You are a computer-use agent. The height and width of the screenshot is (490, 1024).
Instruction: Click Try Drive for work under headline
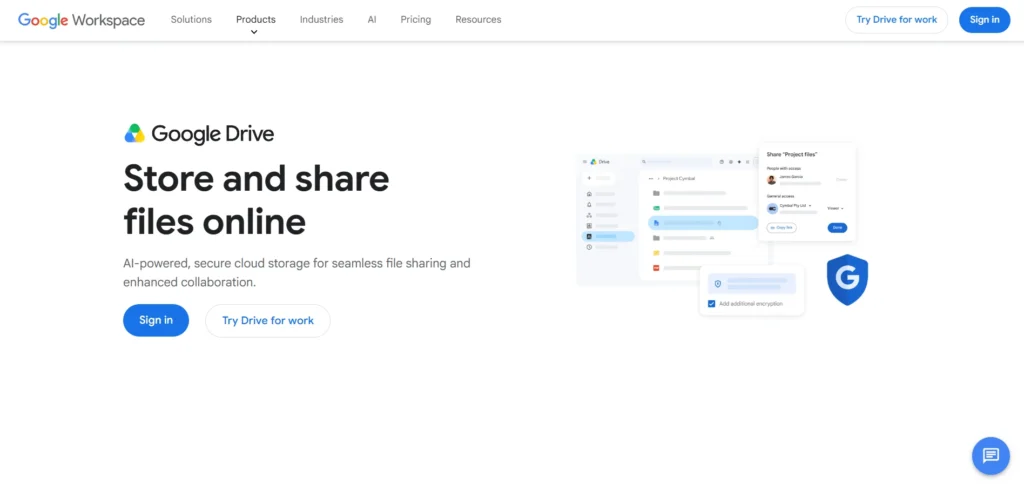tap(268, 321)
